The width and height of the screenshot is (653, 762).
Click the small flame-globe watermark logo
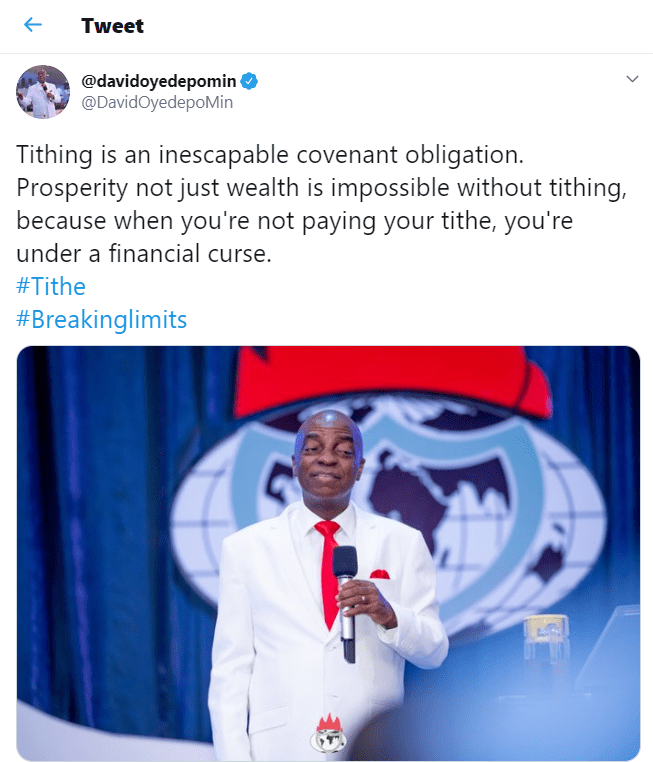pyautogui.click(x=329, y=733)
